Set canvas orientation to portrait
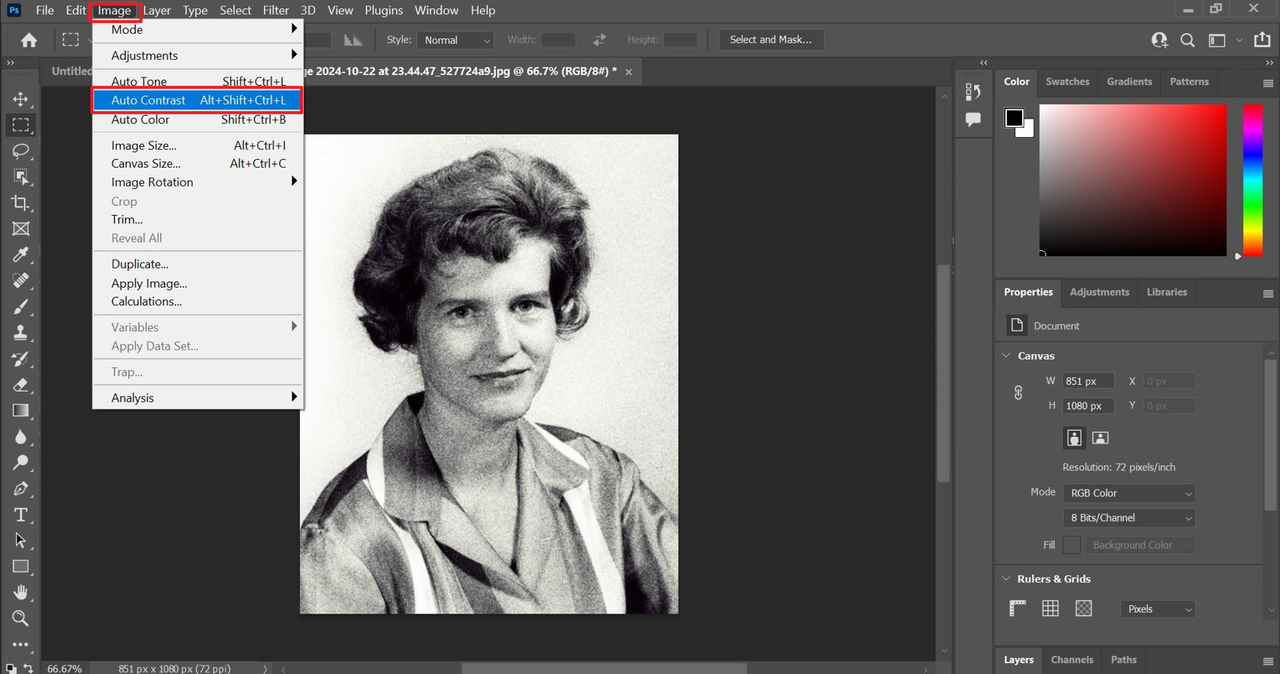Image resolution: width=1280 pixels, height=674 pixels. click(x=1074, y=438)
